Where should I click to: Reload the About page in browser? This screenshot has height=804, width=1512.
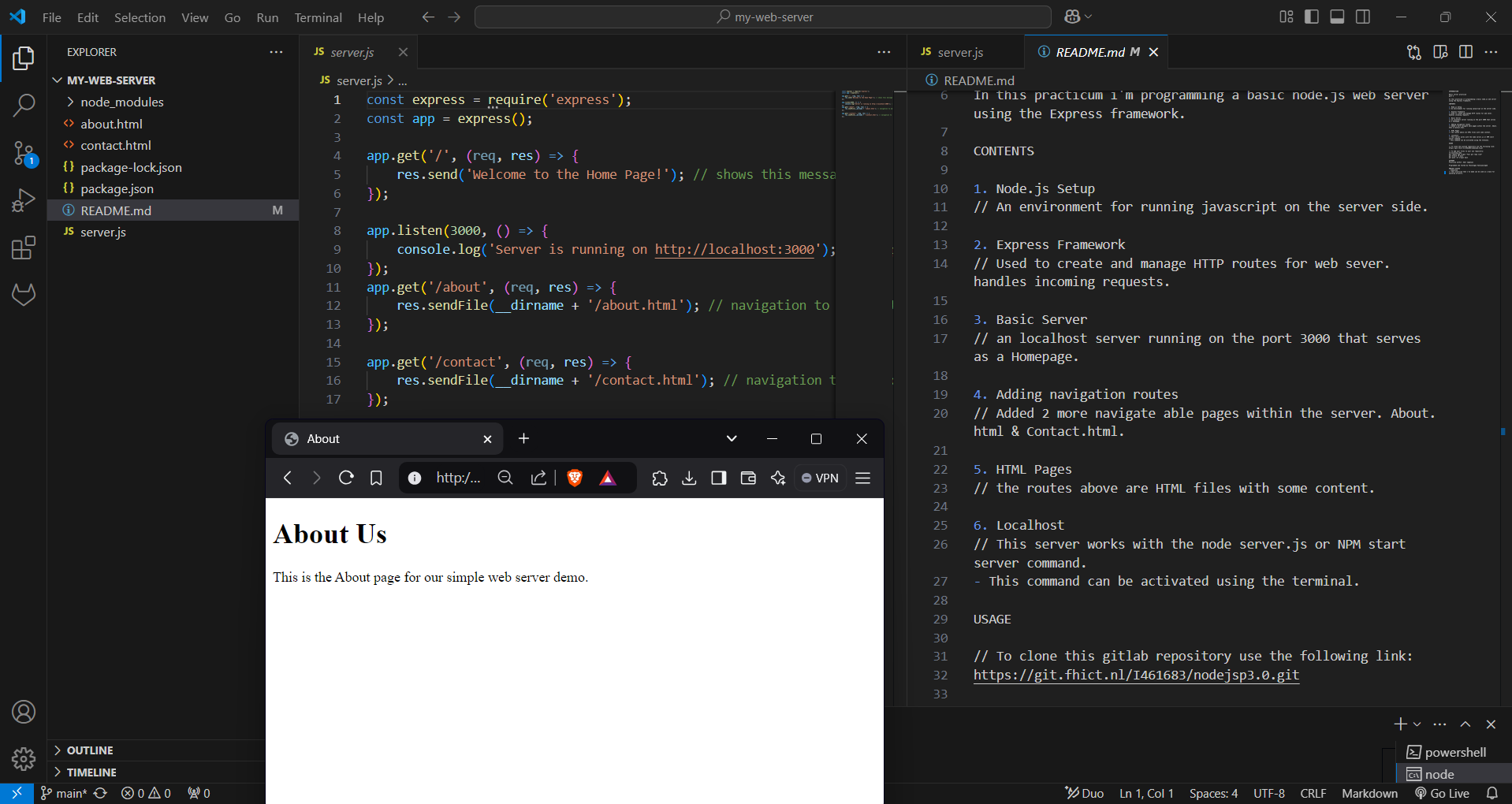[346, 478]
